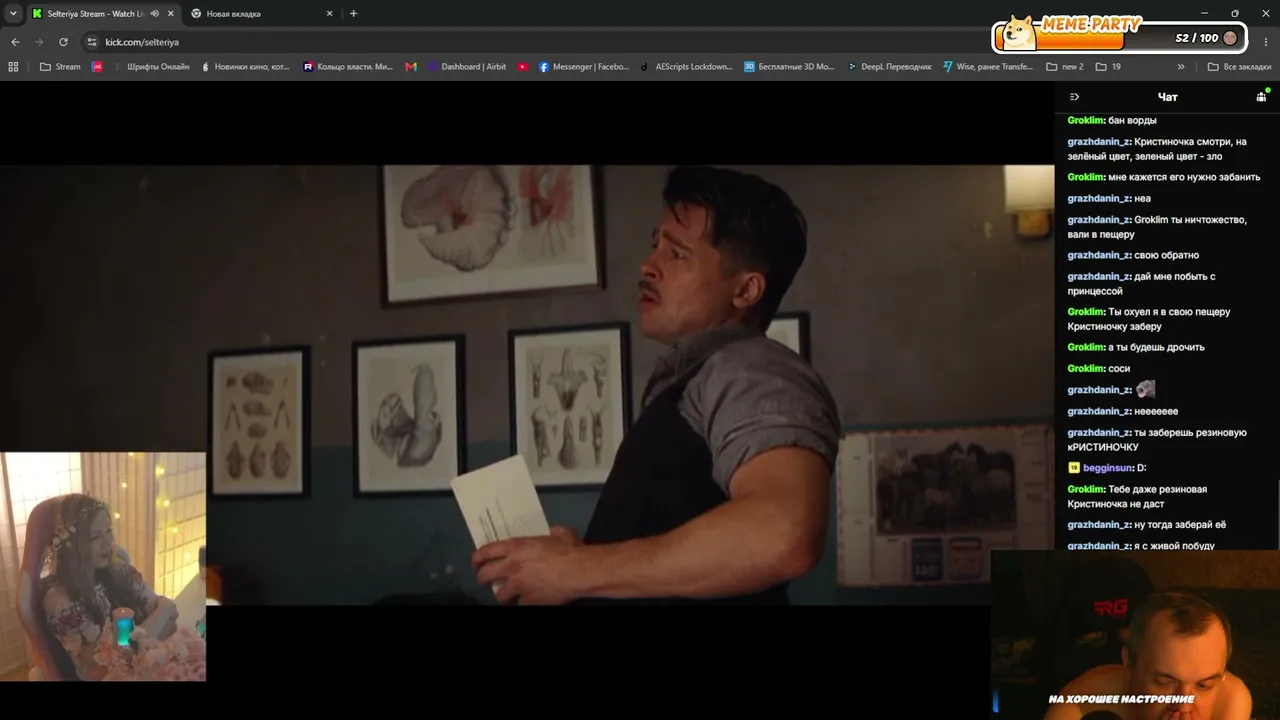The height and width of the screenshot is (720, 1280).
Task: Select the message "дай мне побыть с принцессой"
Action: (x=1142, y=284)
